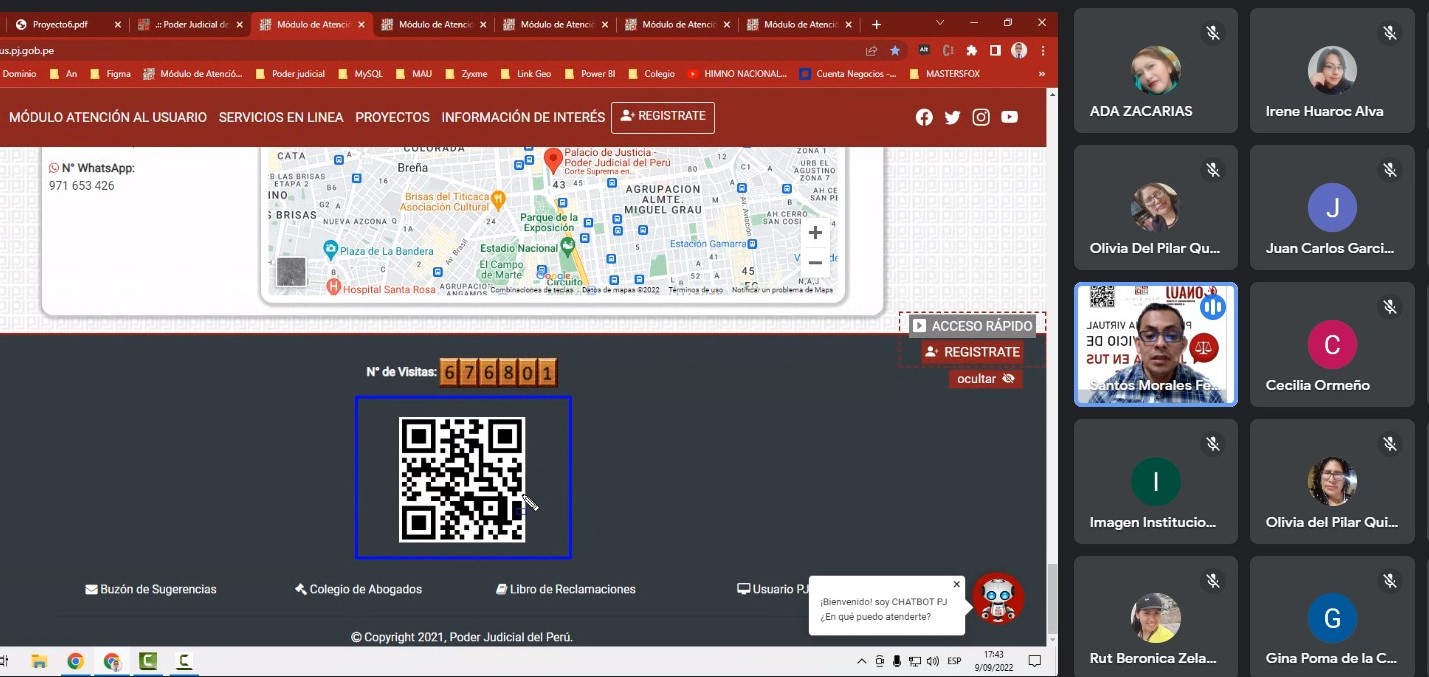Show hidden system tray icons chevron

coord(862,661)
